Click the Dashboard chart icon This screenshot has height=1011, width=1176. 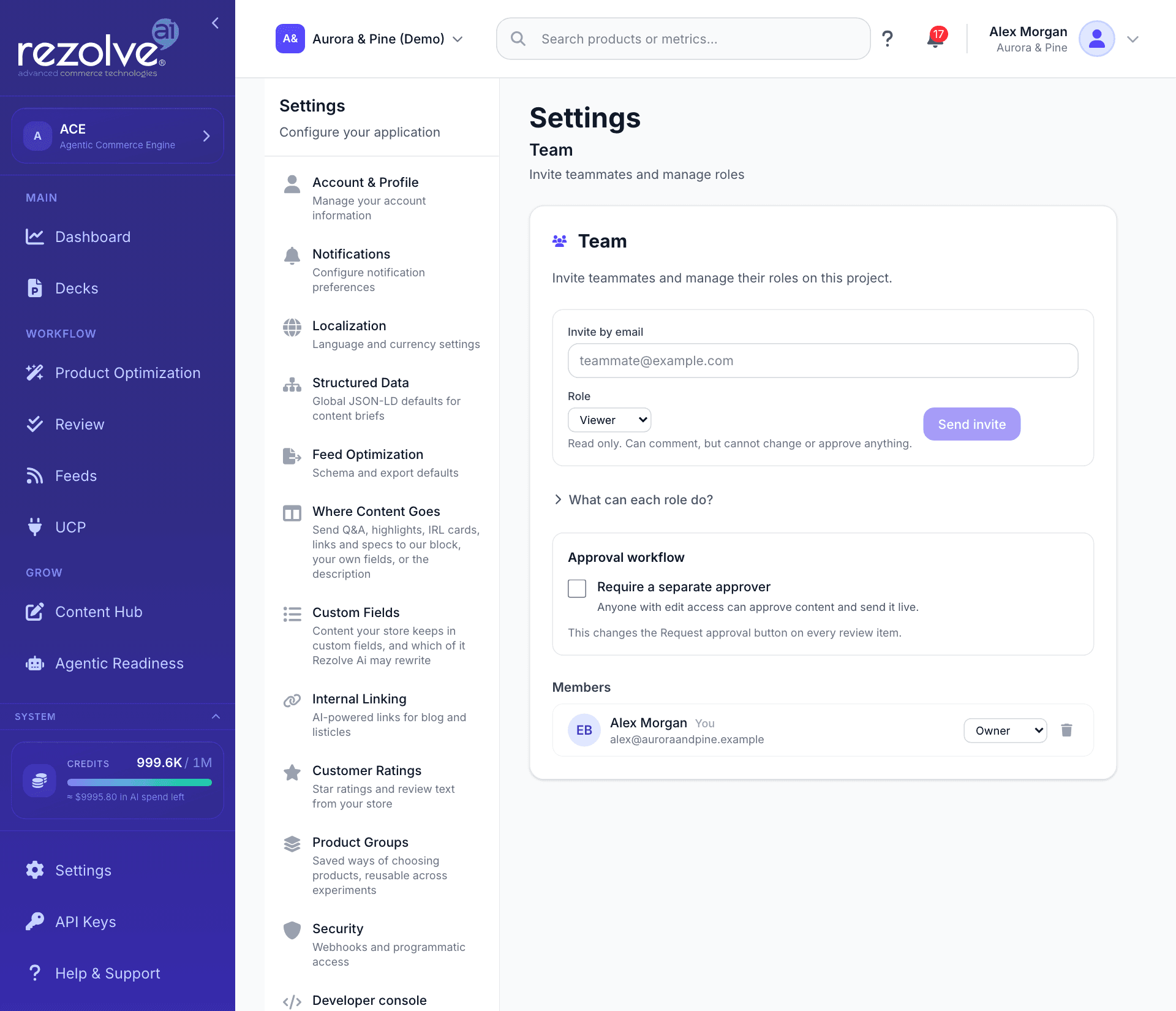coord(35,237)
